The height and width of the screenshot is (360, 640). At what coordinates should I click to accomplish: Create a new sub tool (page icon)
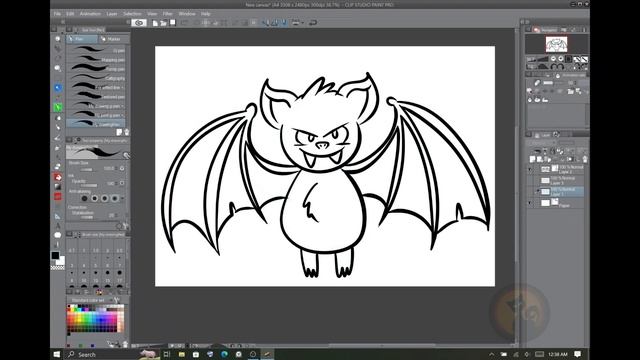(119, 132)
